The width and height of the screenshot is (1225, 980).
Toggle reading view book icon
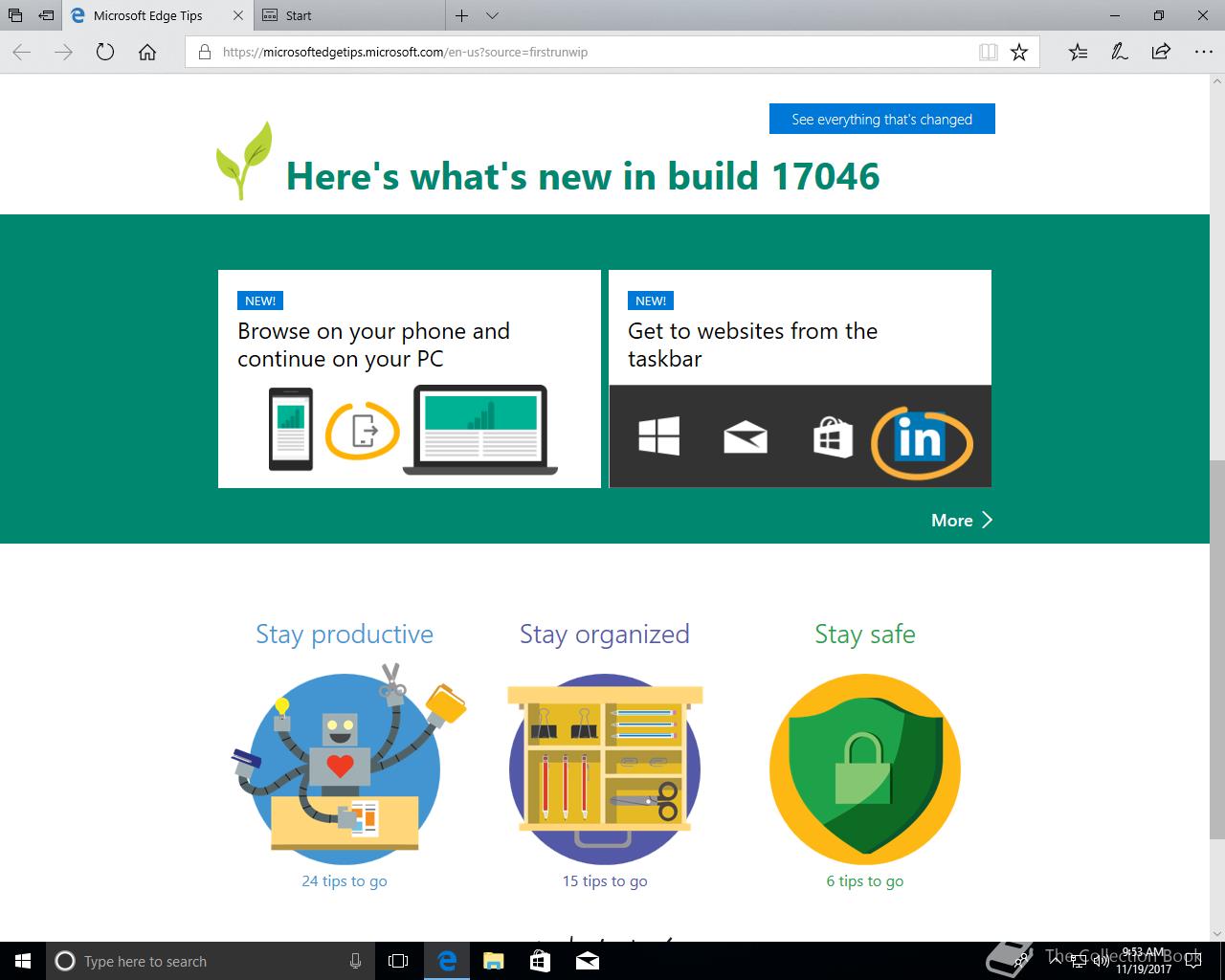(x=989, y=53)
